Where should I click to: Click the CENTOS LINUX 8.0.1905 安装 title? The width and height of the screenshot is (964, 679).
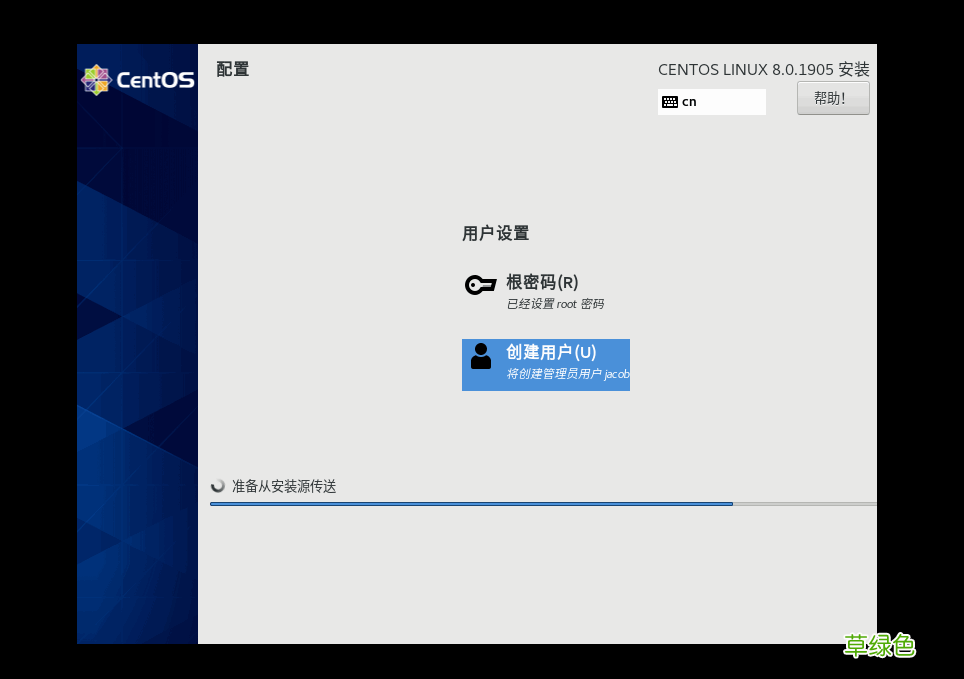pos(763,69)
